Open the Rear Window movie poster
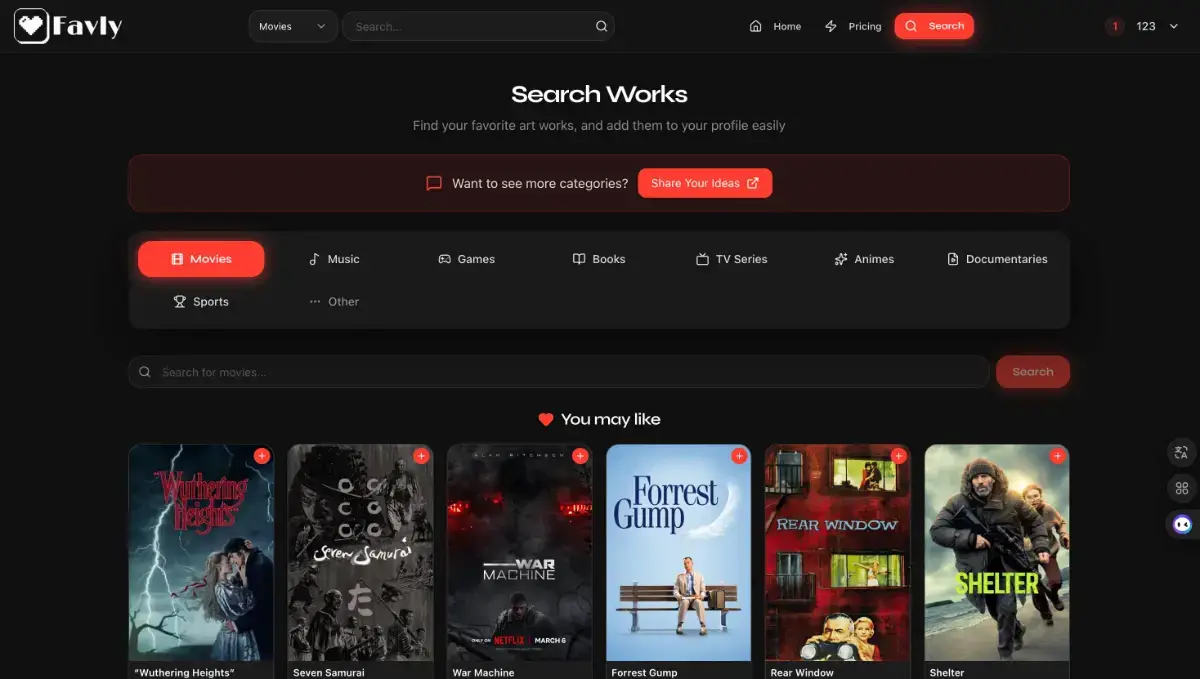This screenshot has width=1200, height=679. point(838,553)
